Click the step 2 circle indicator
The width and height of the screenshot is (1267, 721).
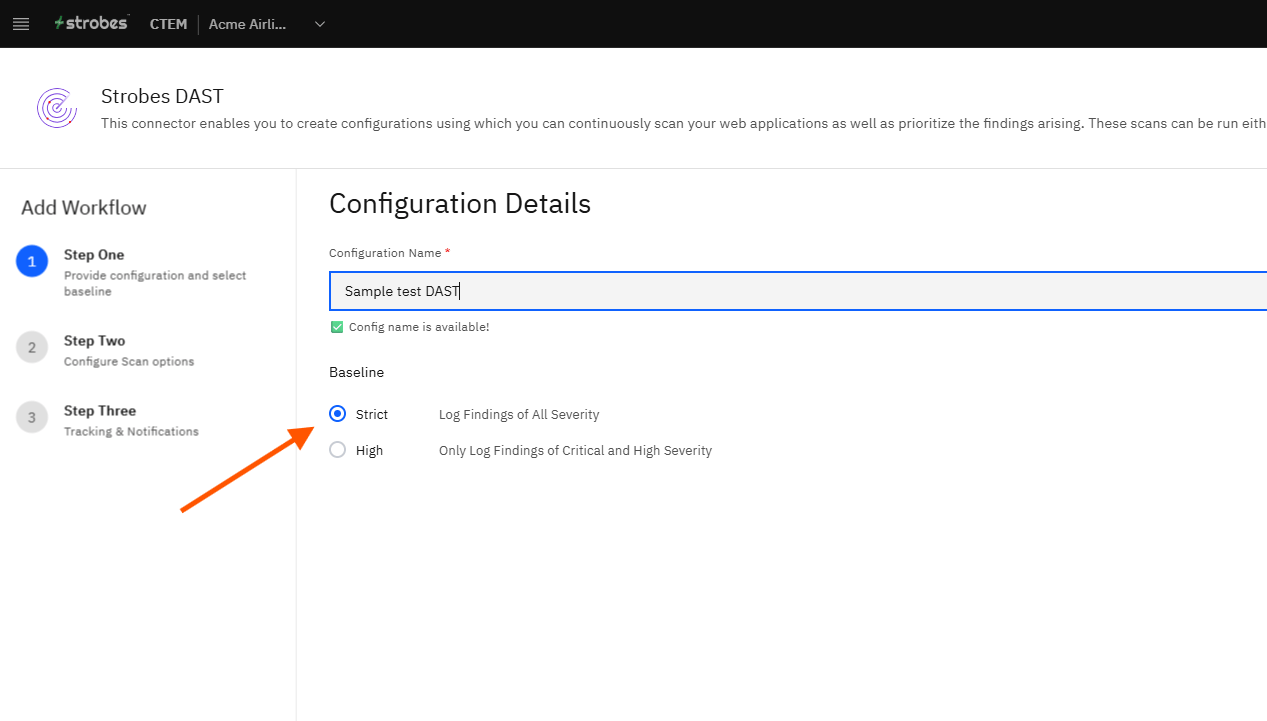point(32,348)
